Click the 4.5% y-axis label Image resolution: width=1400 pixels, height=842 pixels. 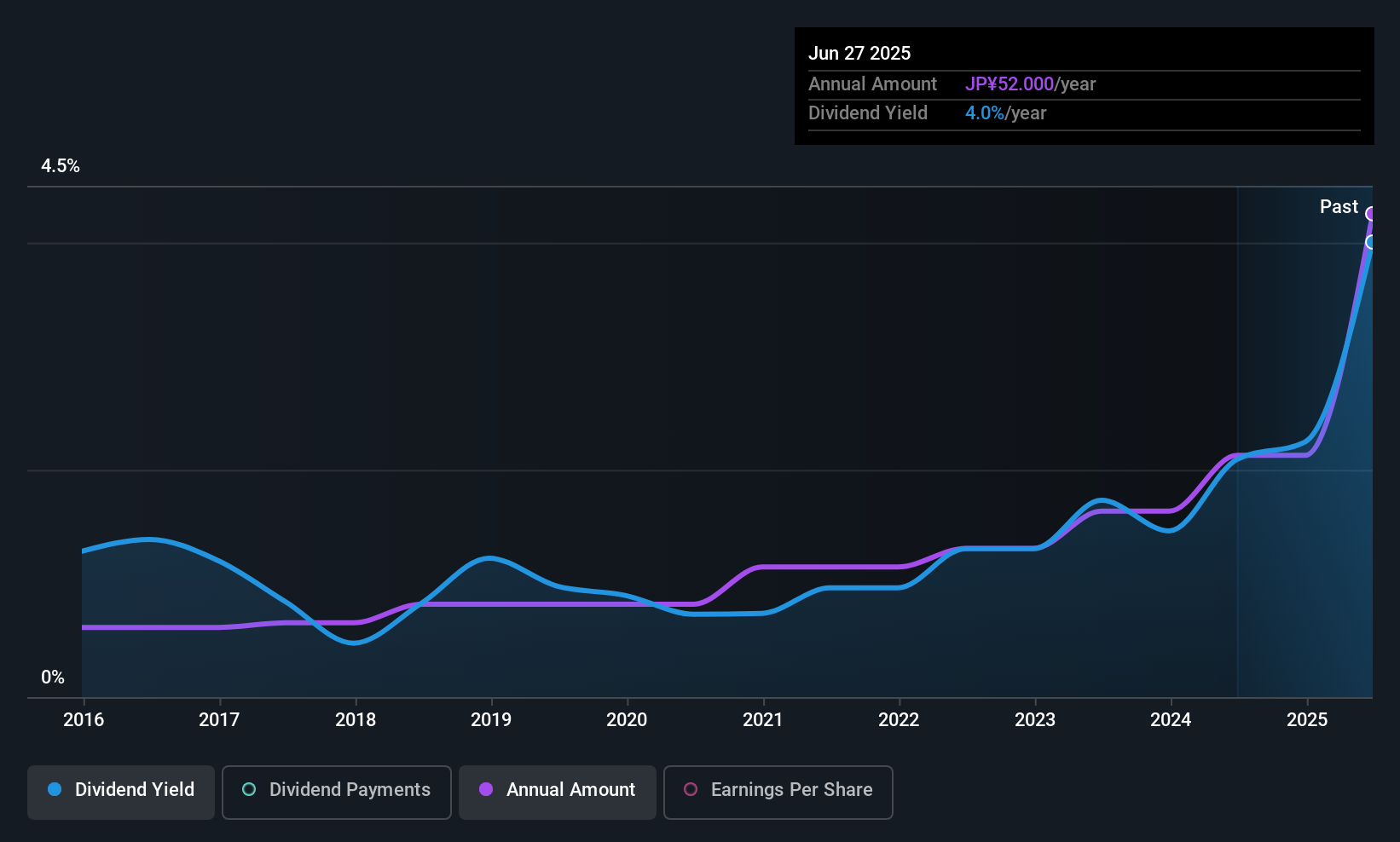click(x=61, y=166)
